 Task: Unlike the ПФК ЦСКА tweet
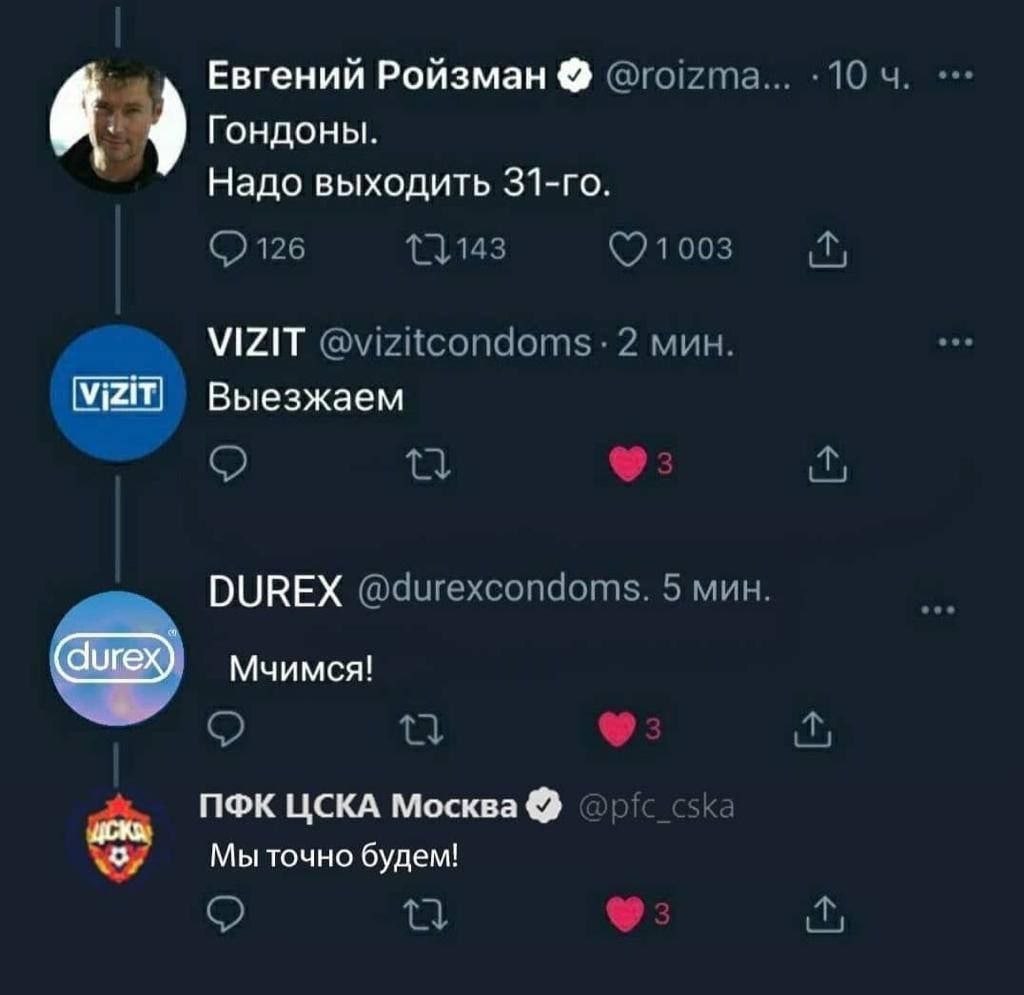pos(625,914)
